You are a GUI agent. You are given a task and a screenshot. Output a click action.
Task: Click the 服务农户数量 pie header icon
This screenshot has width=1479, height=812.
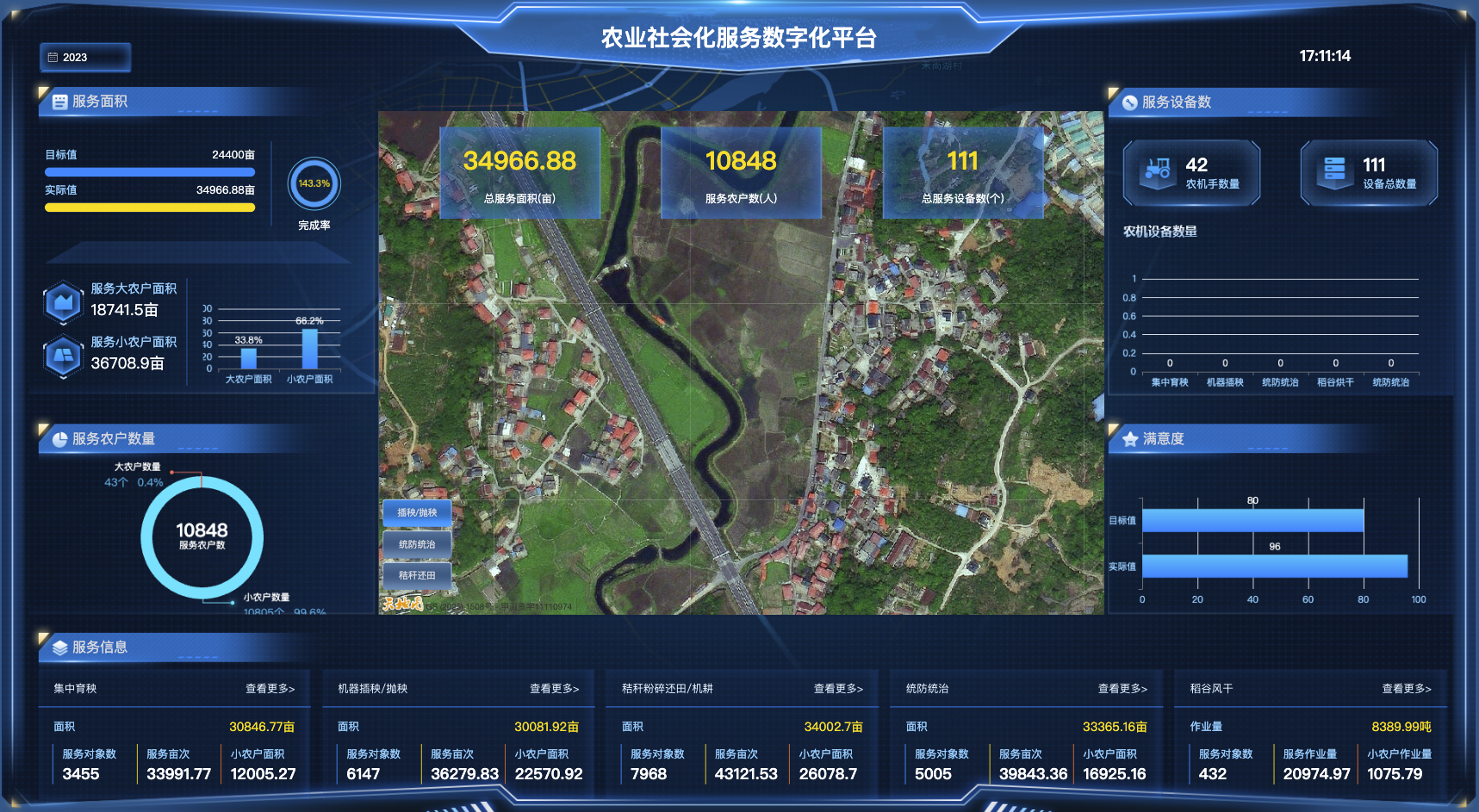[59, 439]
